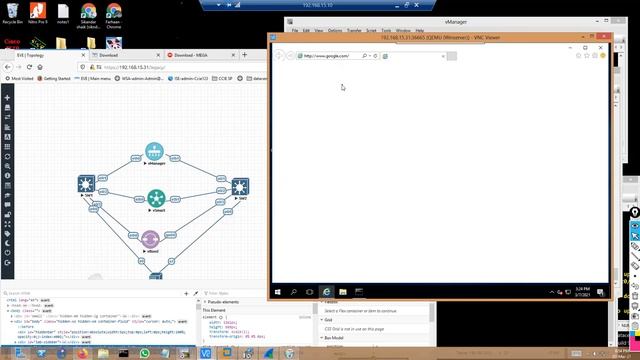Open the CCIE SP bookmarks folder
640x360 pixels.
[x=222, y=78]
